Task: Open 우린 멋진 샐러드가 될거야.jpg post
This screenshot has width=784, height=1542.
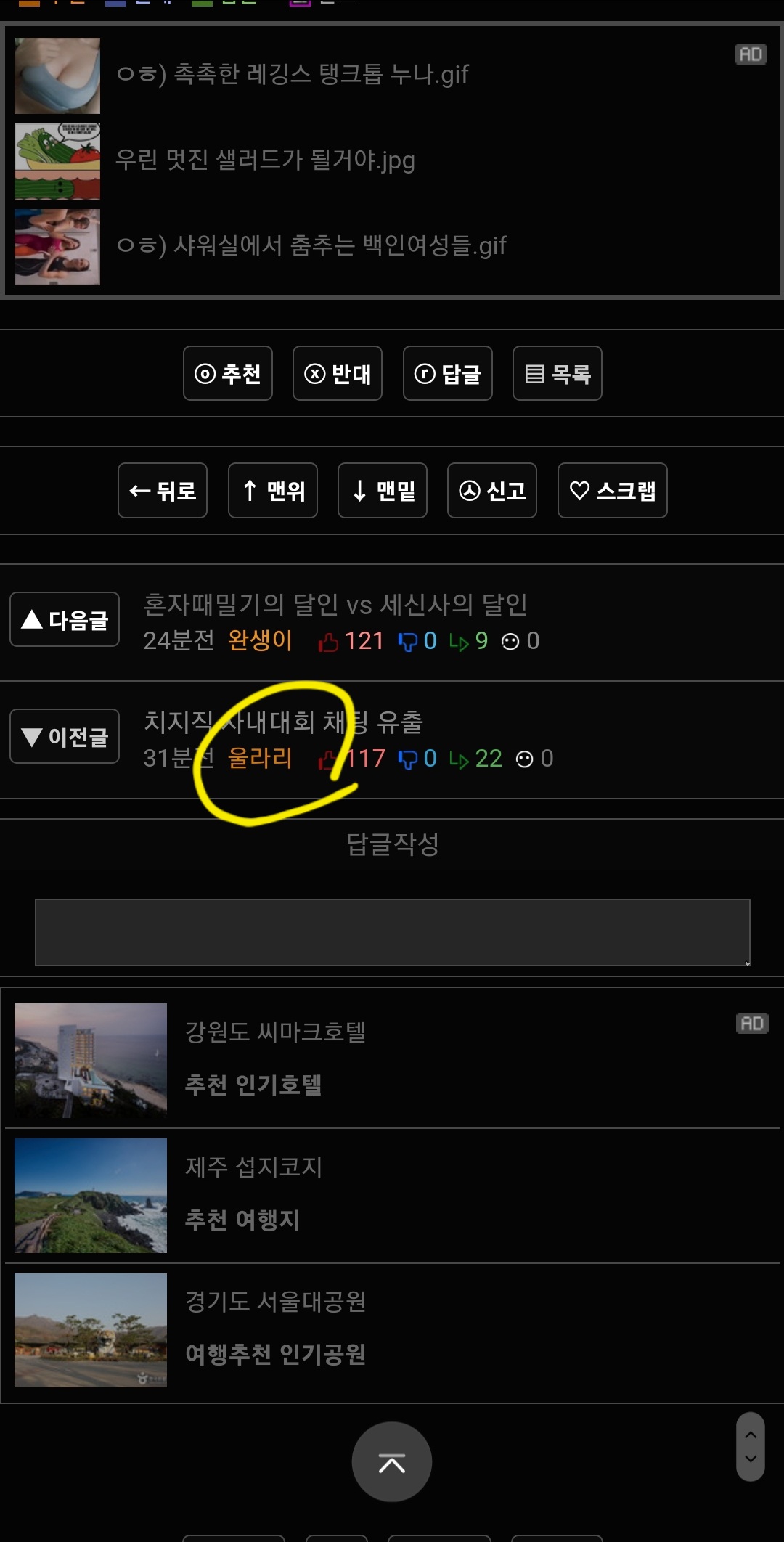Action: click(x=265, y=160)
